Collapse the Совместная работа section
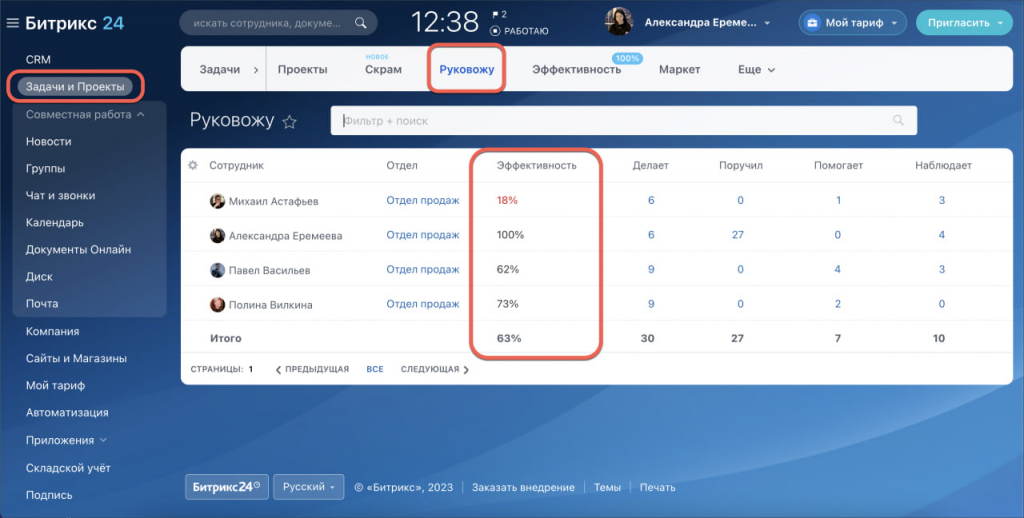This screenshot has height=518, width=1024. point(140,114)
